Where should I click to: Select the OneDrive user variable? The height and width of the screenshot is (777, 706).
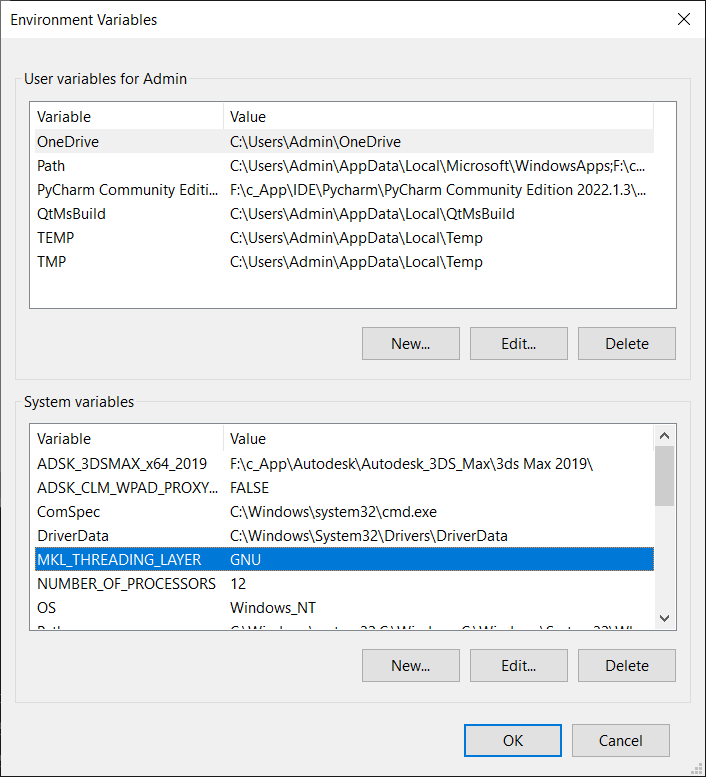68,142
